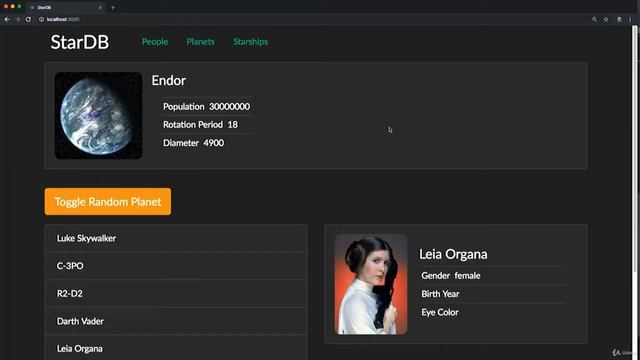Select Luke Skywalker from the list

pyautogui.click(x=176, y=238)
